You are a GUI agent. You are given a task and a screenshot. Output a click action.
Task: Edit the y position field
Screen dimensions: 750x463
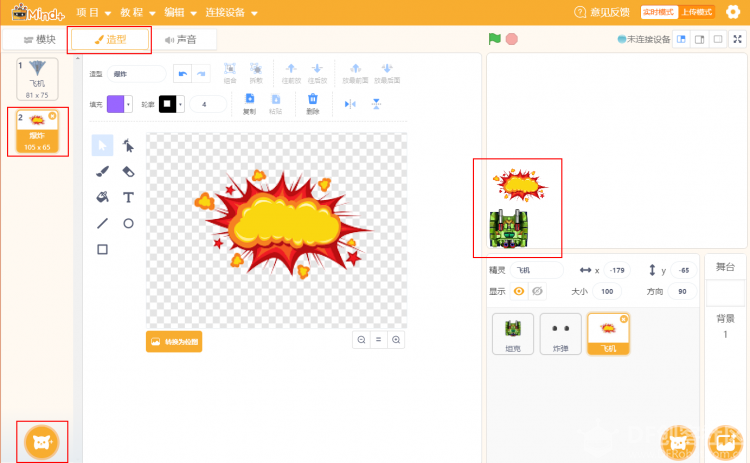pyautogui.click(x=684, y=270)
